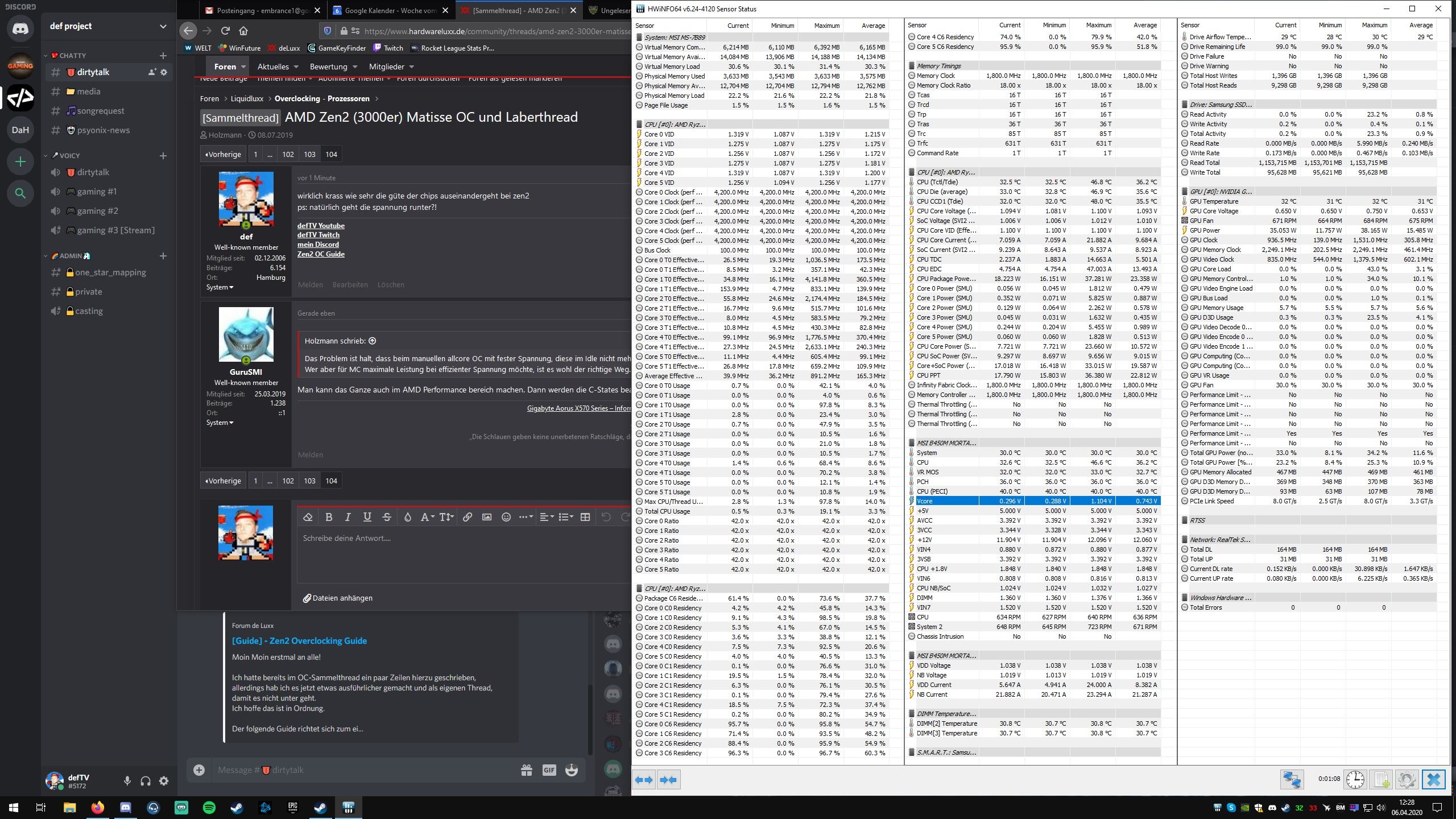Viewport: 1456px width, 819px height.
Task: Click Spotify icon in Windows taskbar
Action: coord(209,808)
